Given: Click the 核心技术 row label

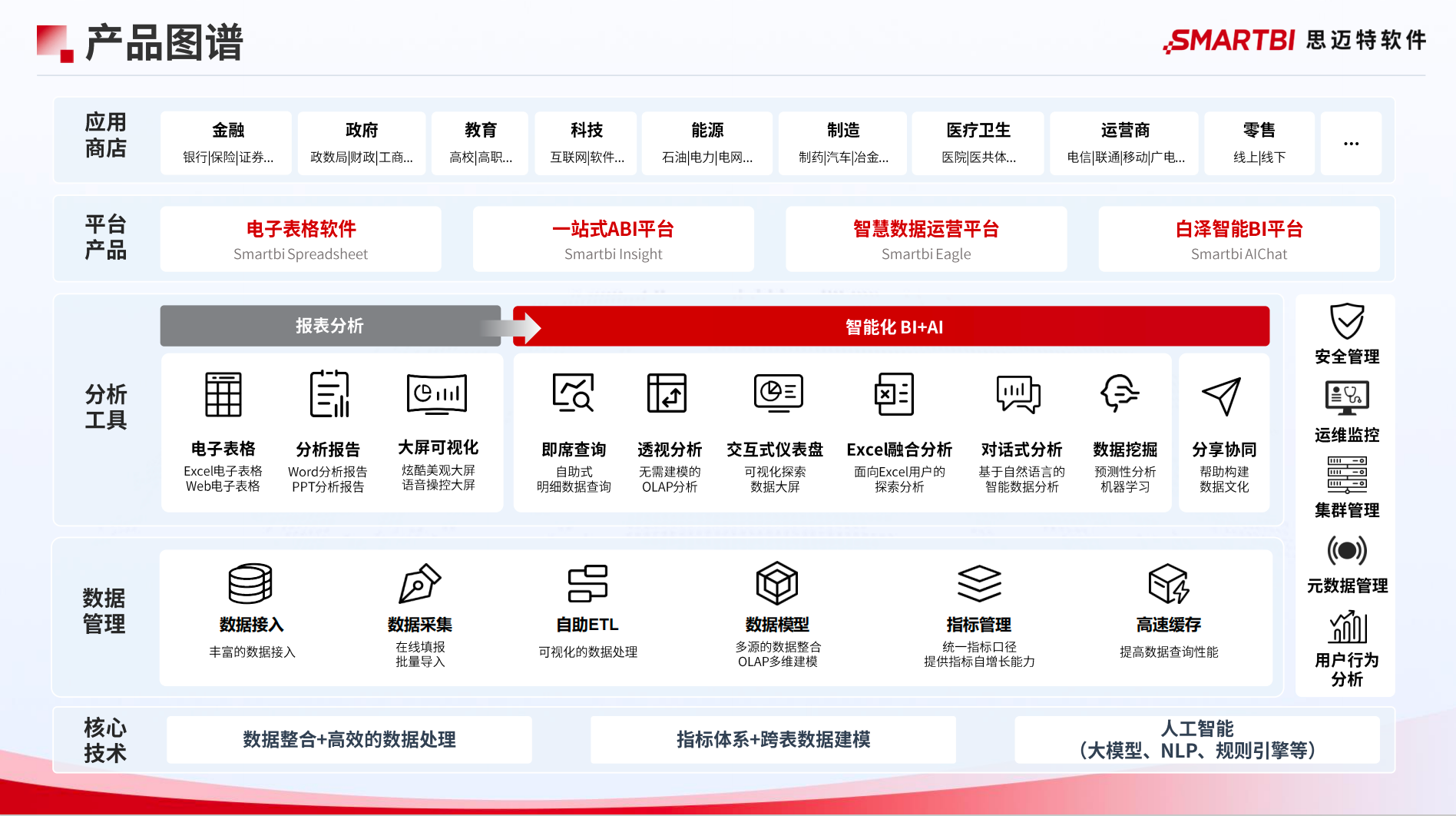Looking at the screenshot, I should coord(105,740).
